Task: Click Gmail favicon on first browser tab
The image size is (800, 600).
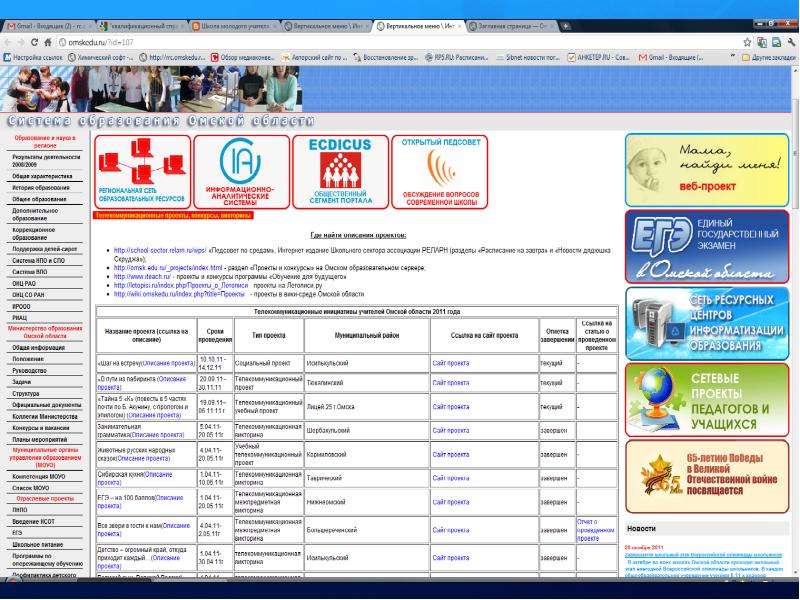Action: coord(11,26)
